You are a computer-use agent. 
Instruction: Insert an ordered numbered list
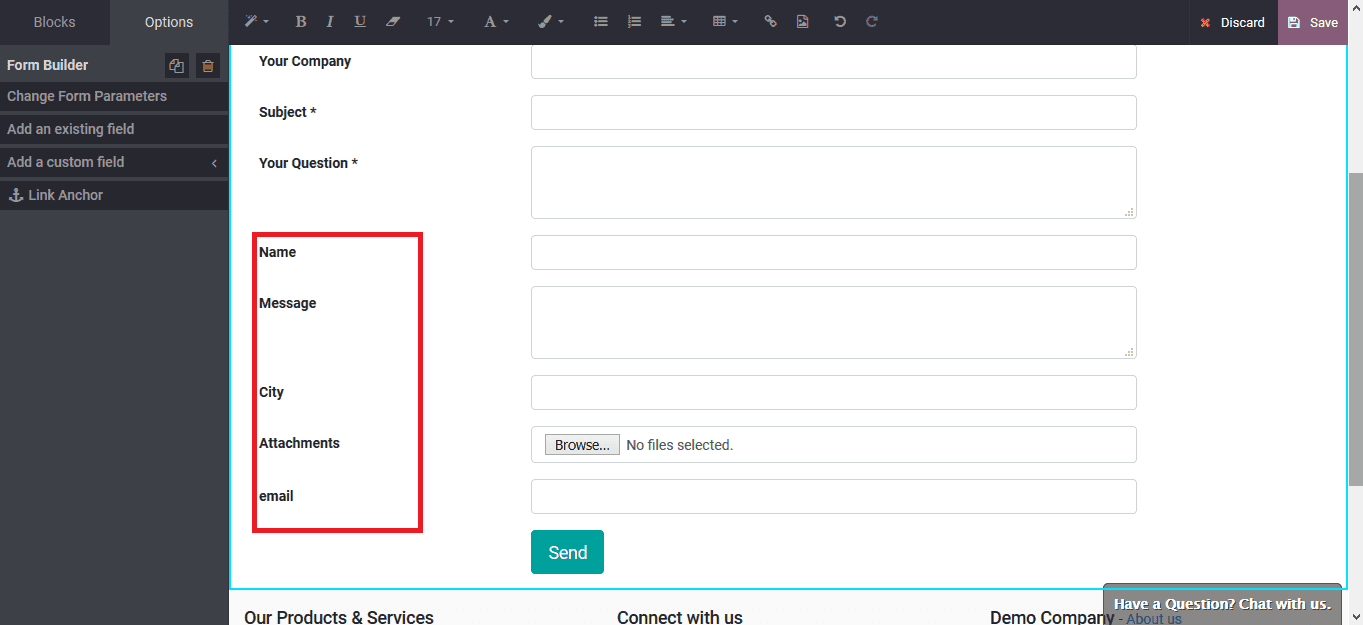tap(634, 22)
